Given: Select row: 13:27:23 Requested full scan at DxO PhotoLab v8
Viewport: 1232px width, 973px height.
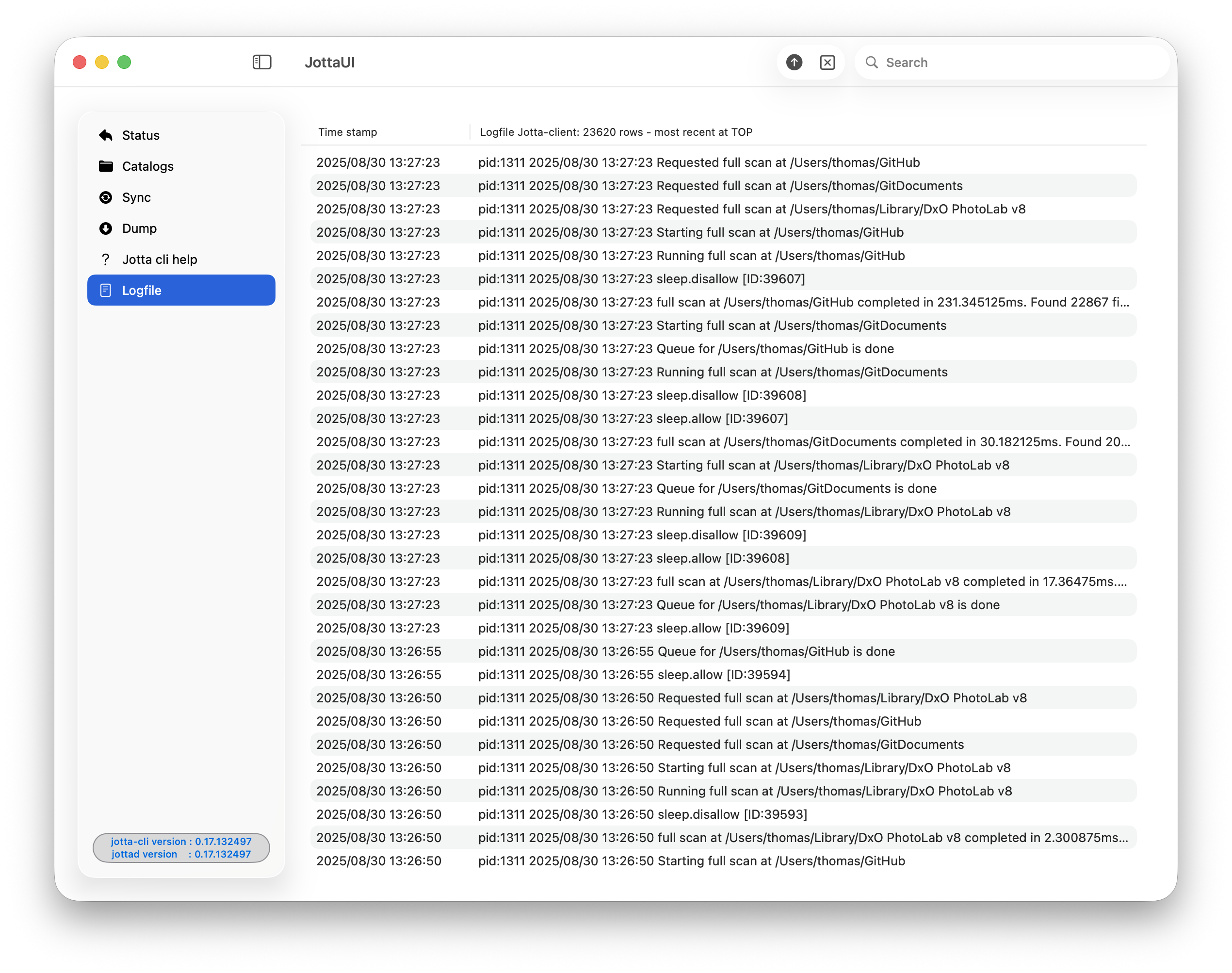Looking at the screenshot, I should click(x=723, y=209).
